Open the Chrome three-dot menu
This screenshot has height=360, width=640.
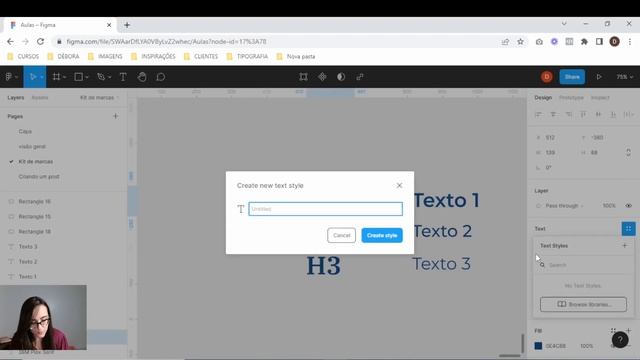(630, 42)
